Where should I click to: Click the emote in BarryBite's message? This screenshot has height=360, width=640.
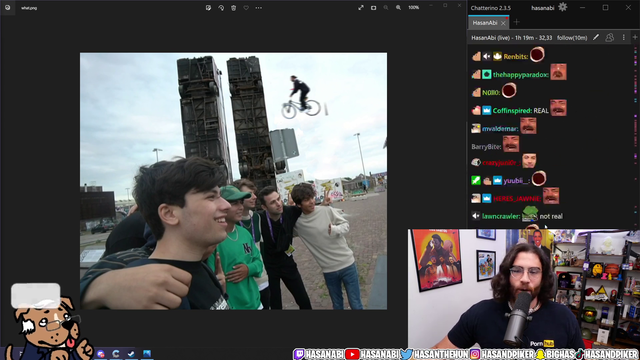tap(511, 144)
